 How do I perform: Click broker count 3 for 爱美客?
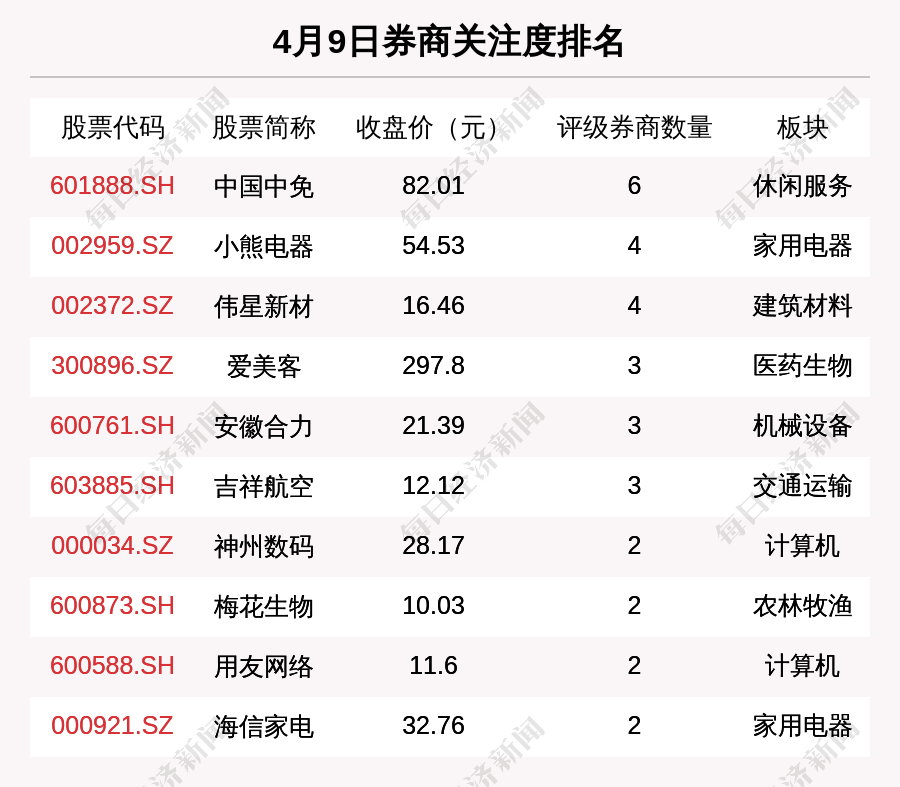point(634,366)
